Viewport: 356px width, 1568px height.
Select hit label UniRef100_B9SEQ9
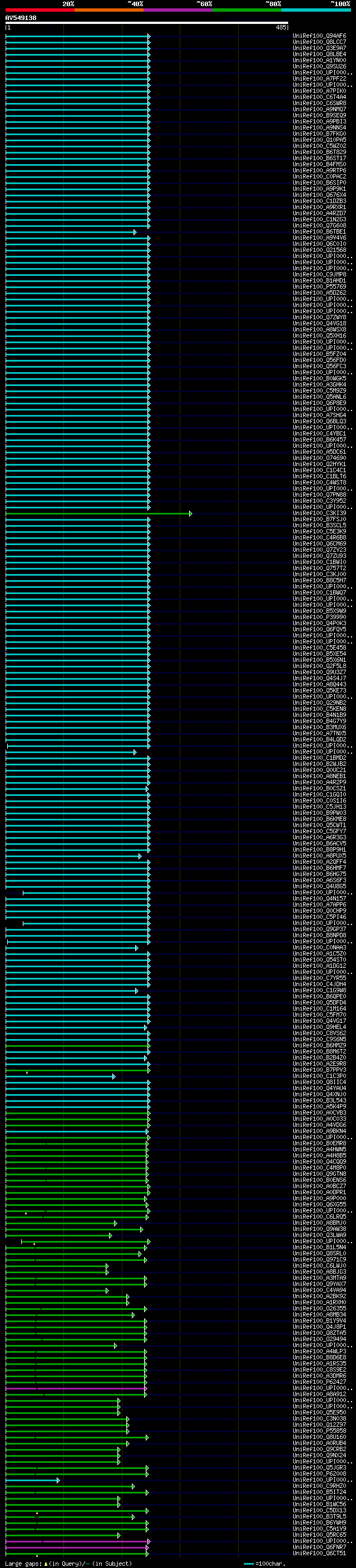click(319, 115)
